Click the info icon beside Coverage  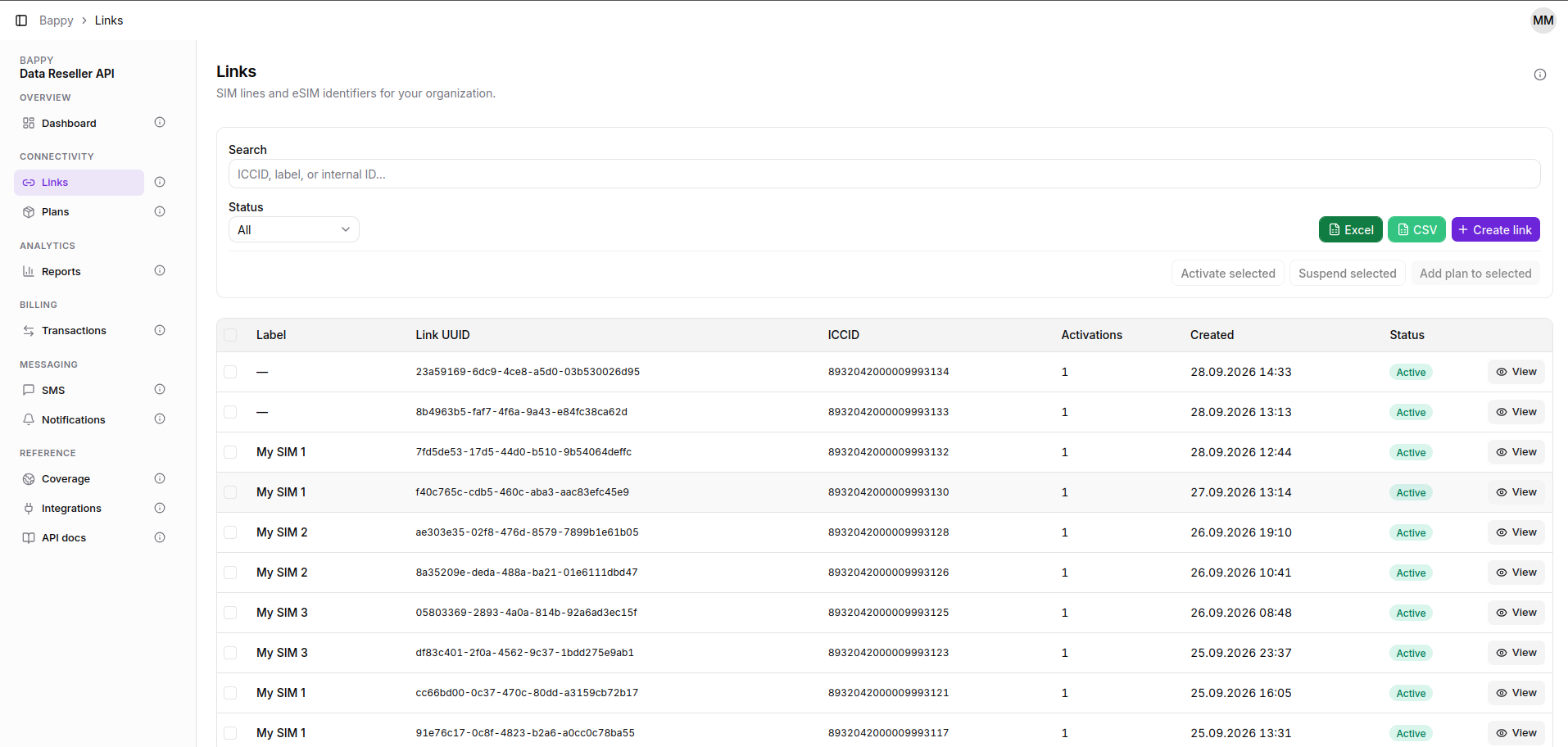point(160,478)
